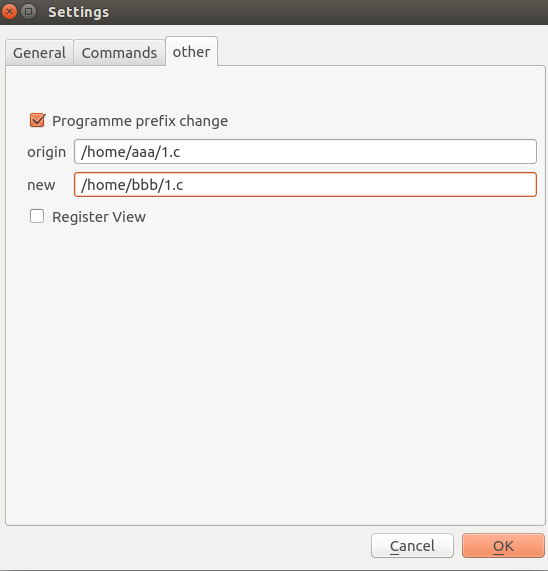Click empty pane area below Register View
Image resolution: width=548 pixels, height=571 pixels.
[275, 364]
